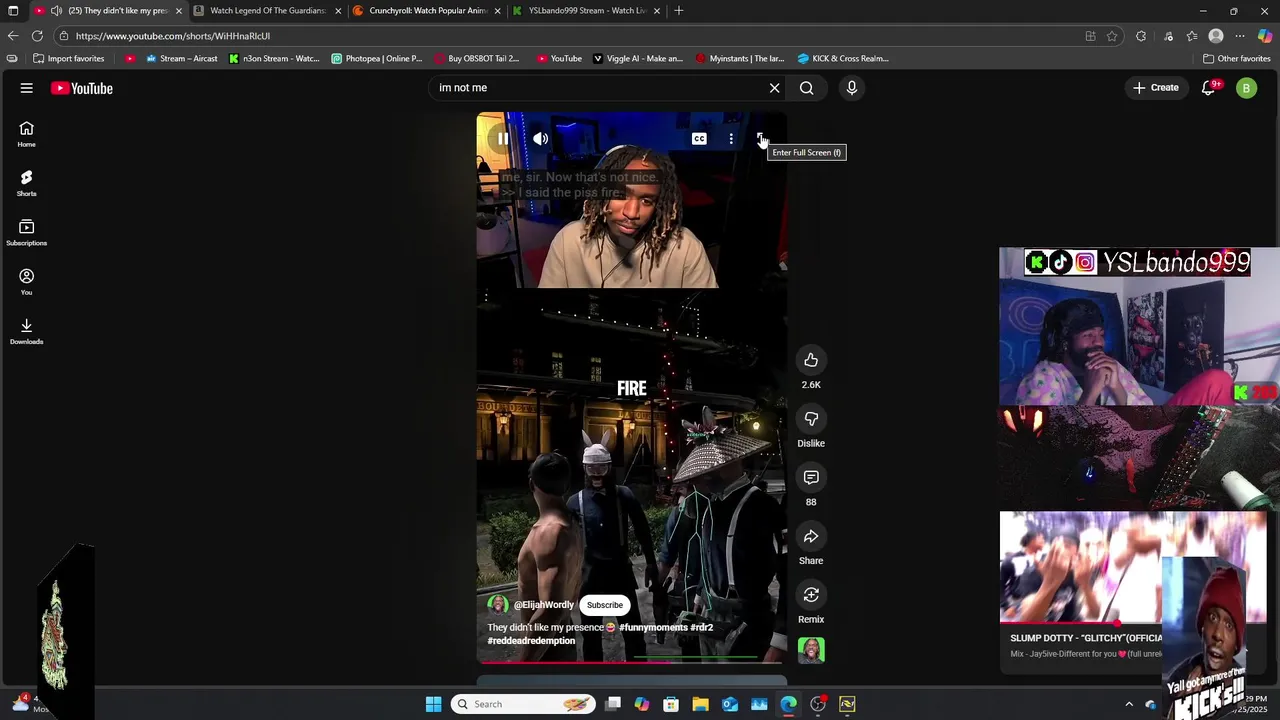Click the browser address bar URL

pyautogui.click(x=172, y=36)
